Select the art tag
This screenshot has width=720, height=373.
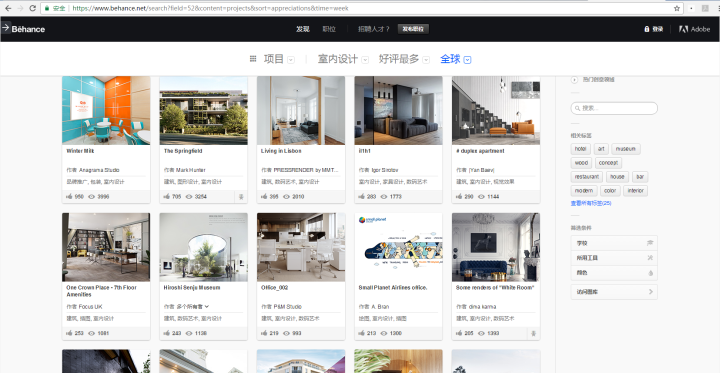[x=601, y=149]
